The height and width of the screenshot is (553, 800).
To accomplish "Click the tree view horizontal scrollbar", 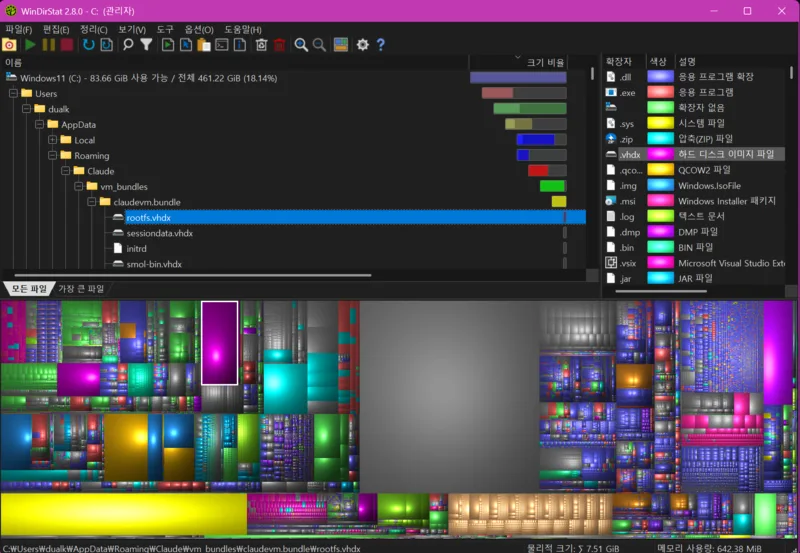I will pos(193,275).
